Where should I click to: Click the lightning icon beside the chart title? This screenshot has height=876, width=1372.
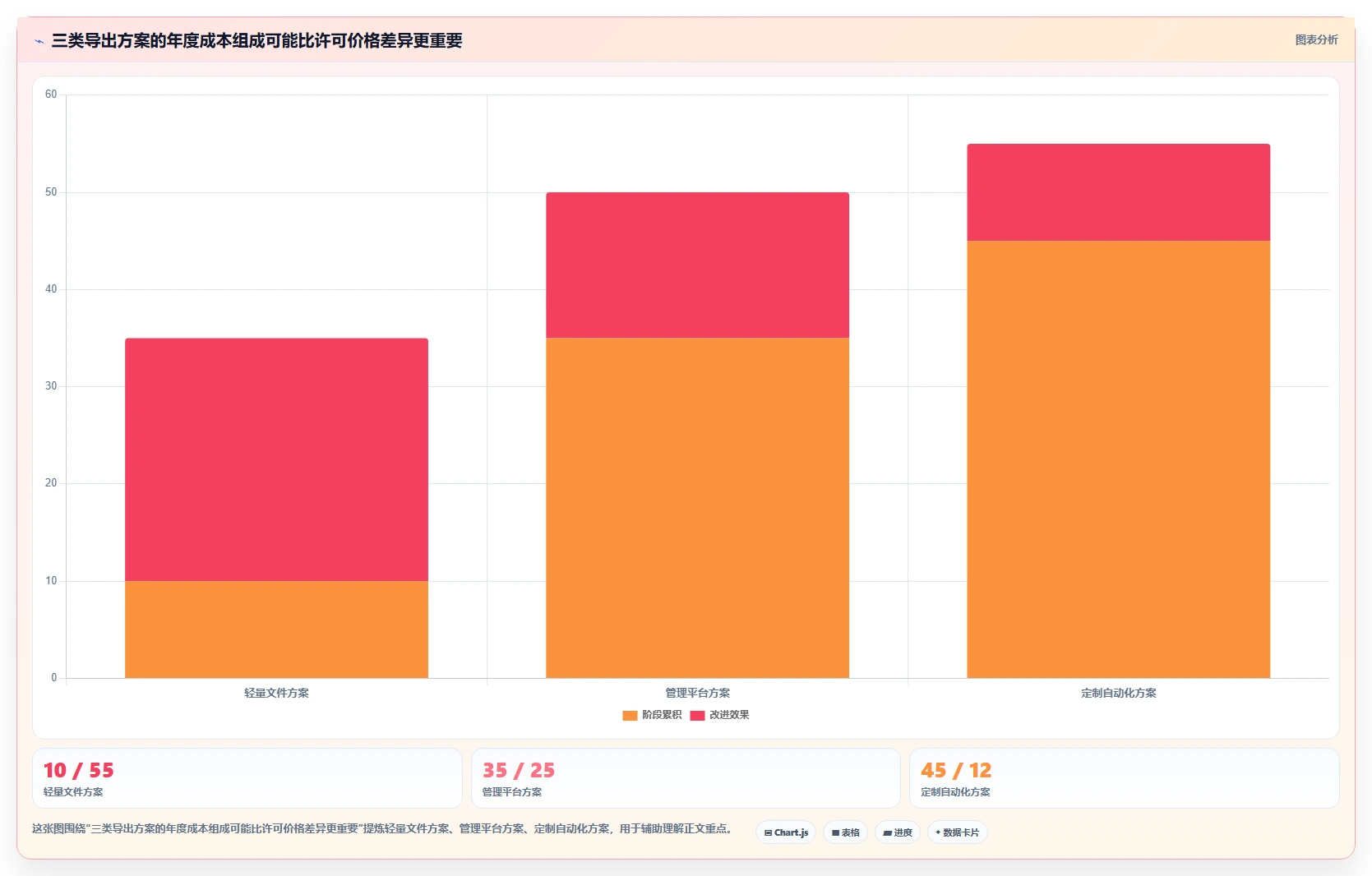(39, 41)
